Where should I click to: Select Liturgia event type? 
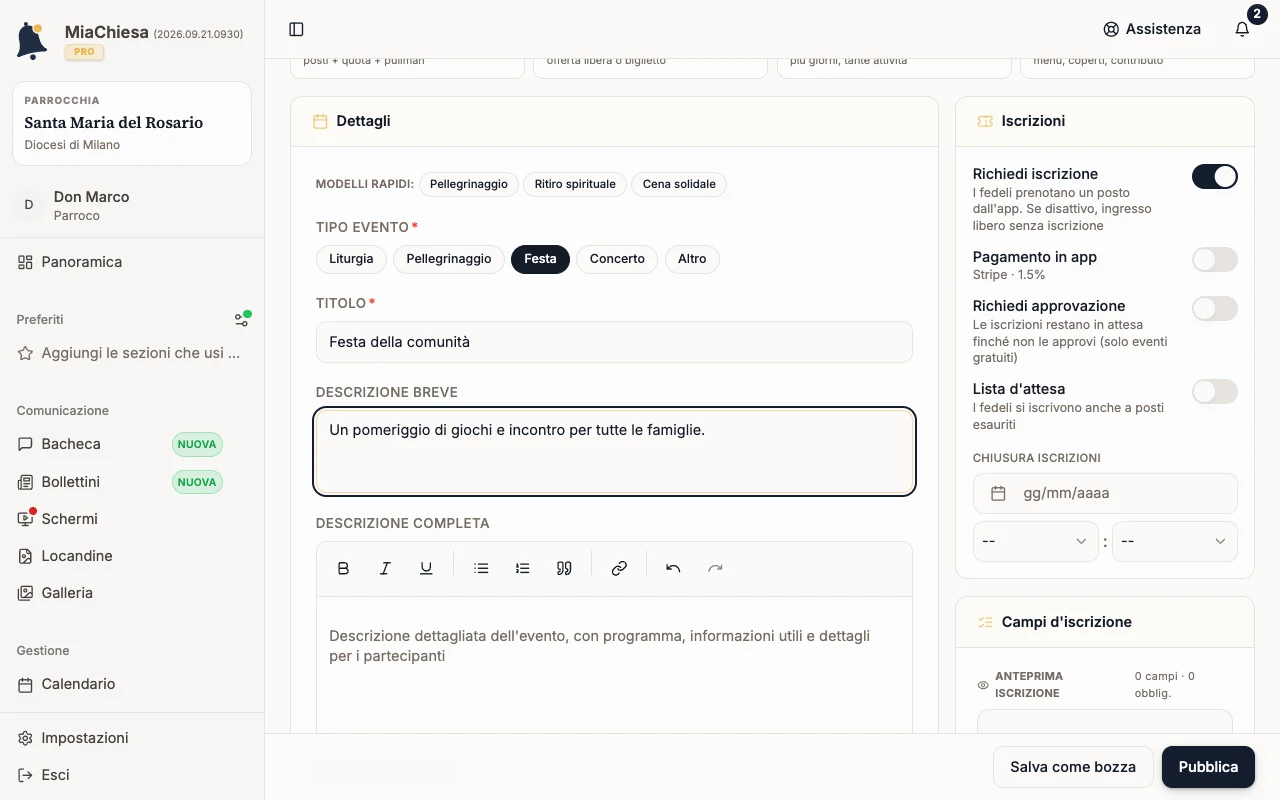(351, 259)
